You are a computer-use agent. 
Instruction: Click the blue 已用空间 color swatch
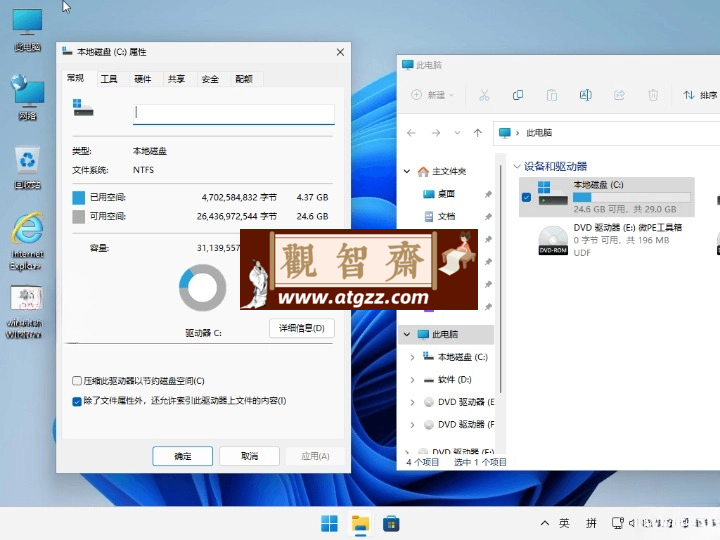coord(79,197)
